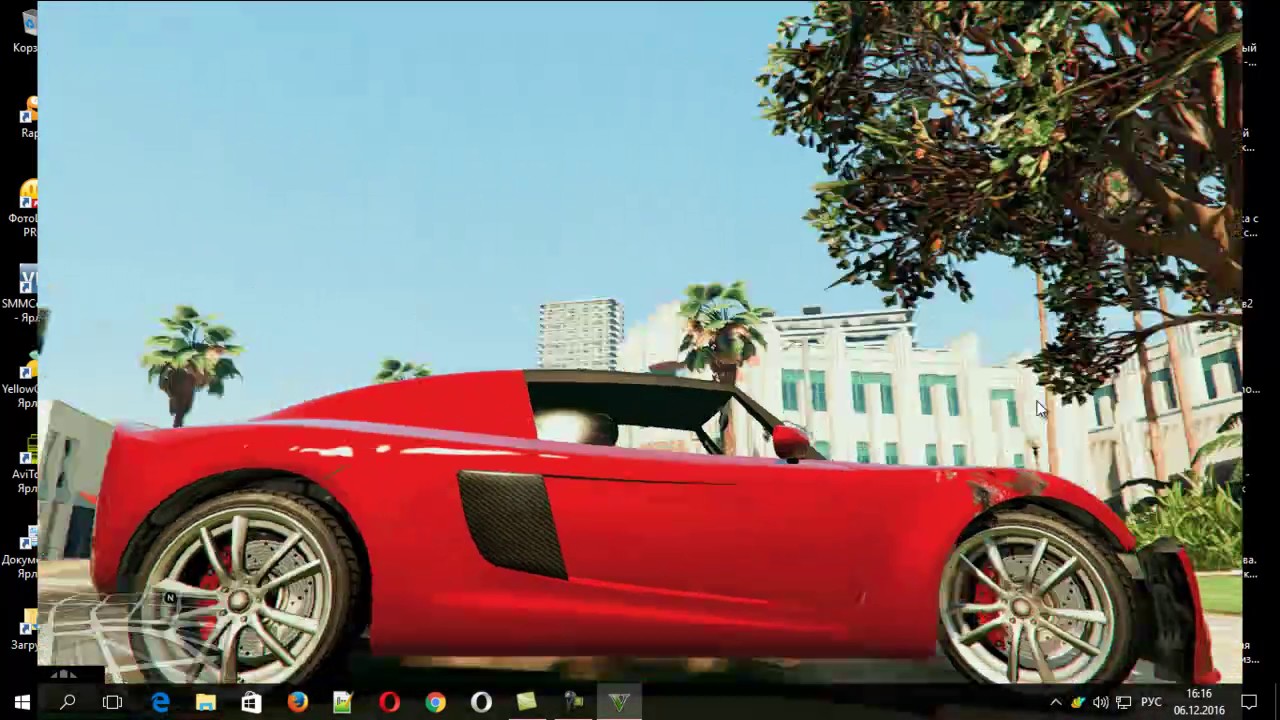Open the notepad-with-pencil taskbar app
Image resolution: width=1280 pixels, height=720 pixels.
pyautogui.click(x=343, y=703)
